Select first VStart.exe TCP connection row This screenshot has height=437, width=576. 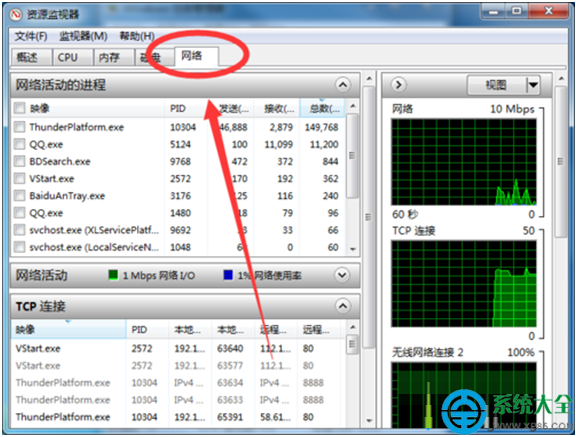tap(178, 348)
